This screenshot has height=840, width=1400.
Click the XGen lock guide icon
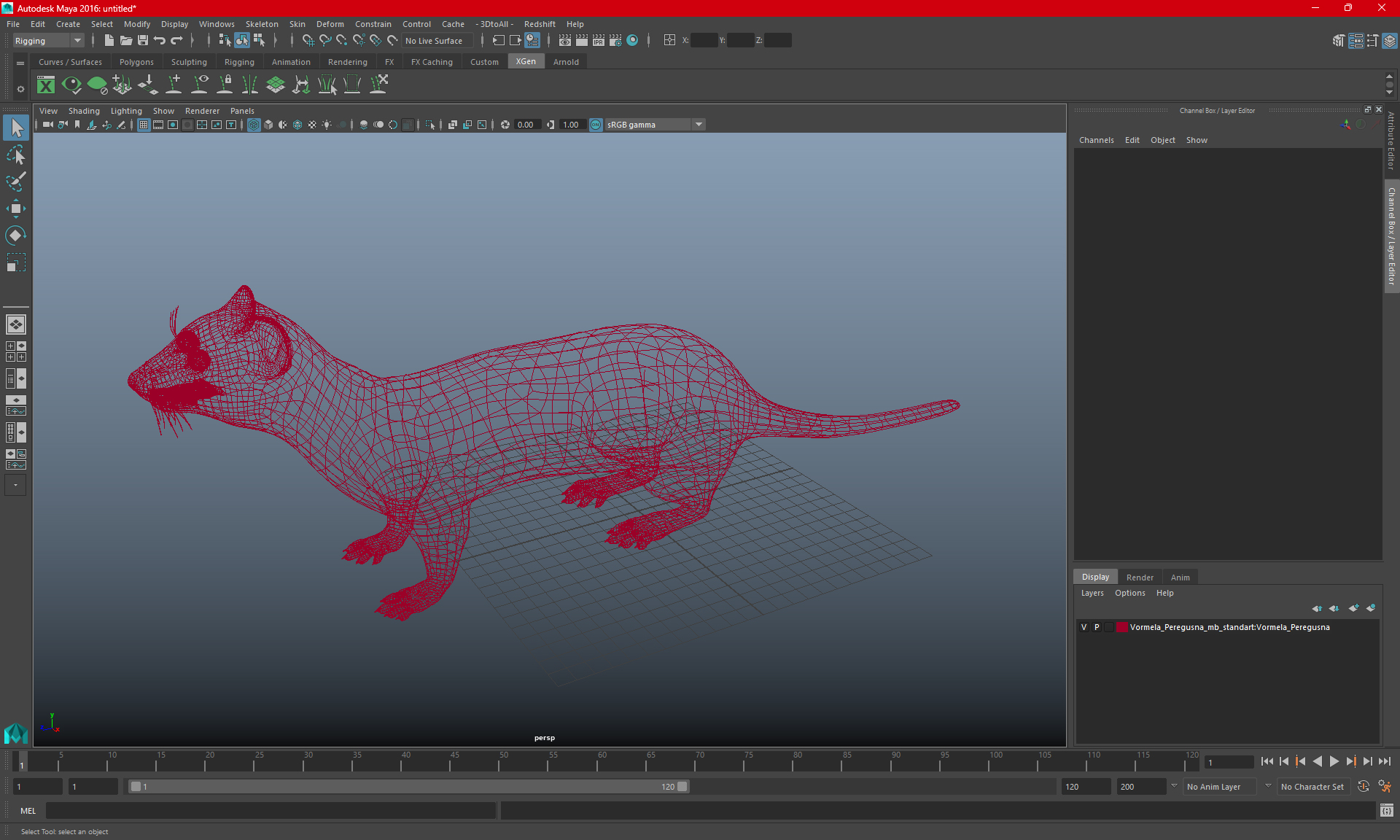(225, 85)
